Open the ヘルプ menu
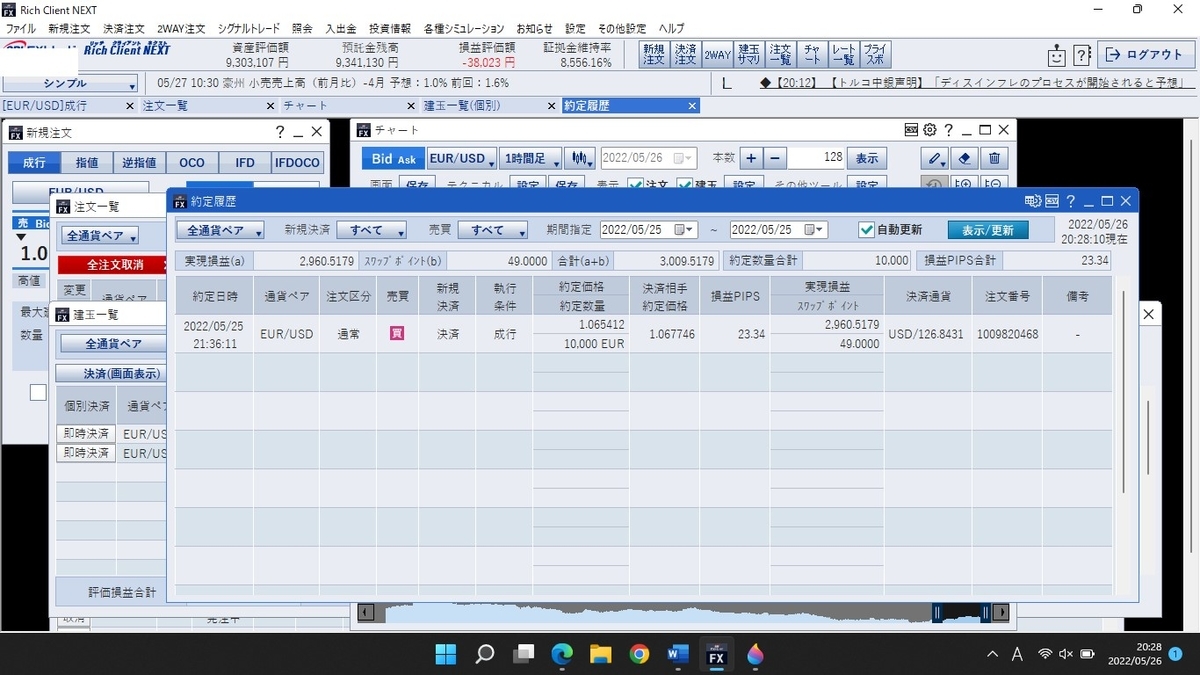 coord(672,28)
